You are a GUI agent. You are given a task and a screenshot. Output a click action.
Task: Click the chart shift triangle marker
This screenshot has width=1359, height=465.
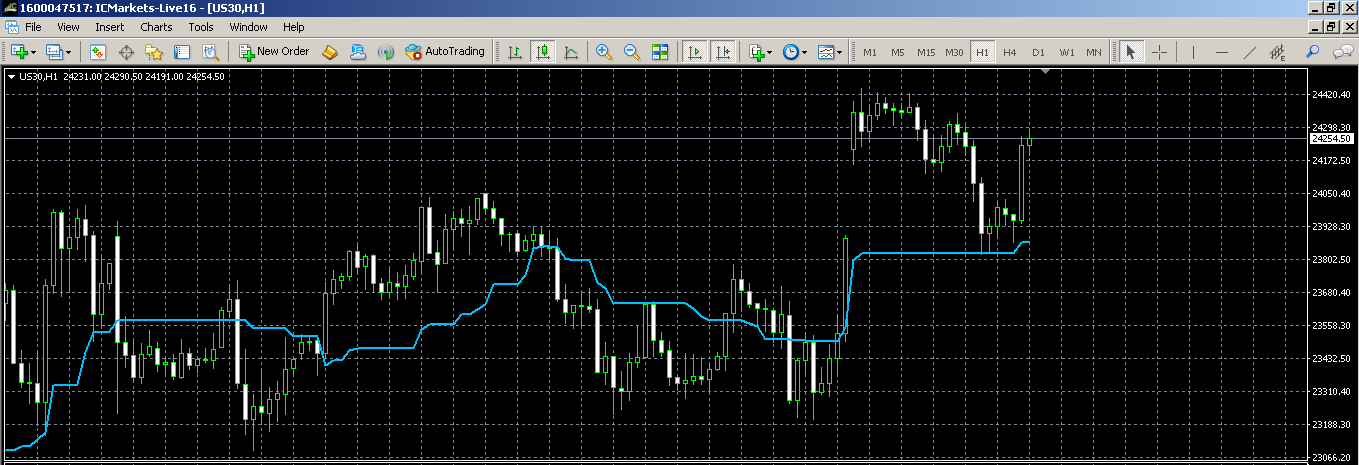(1045, 72)
